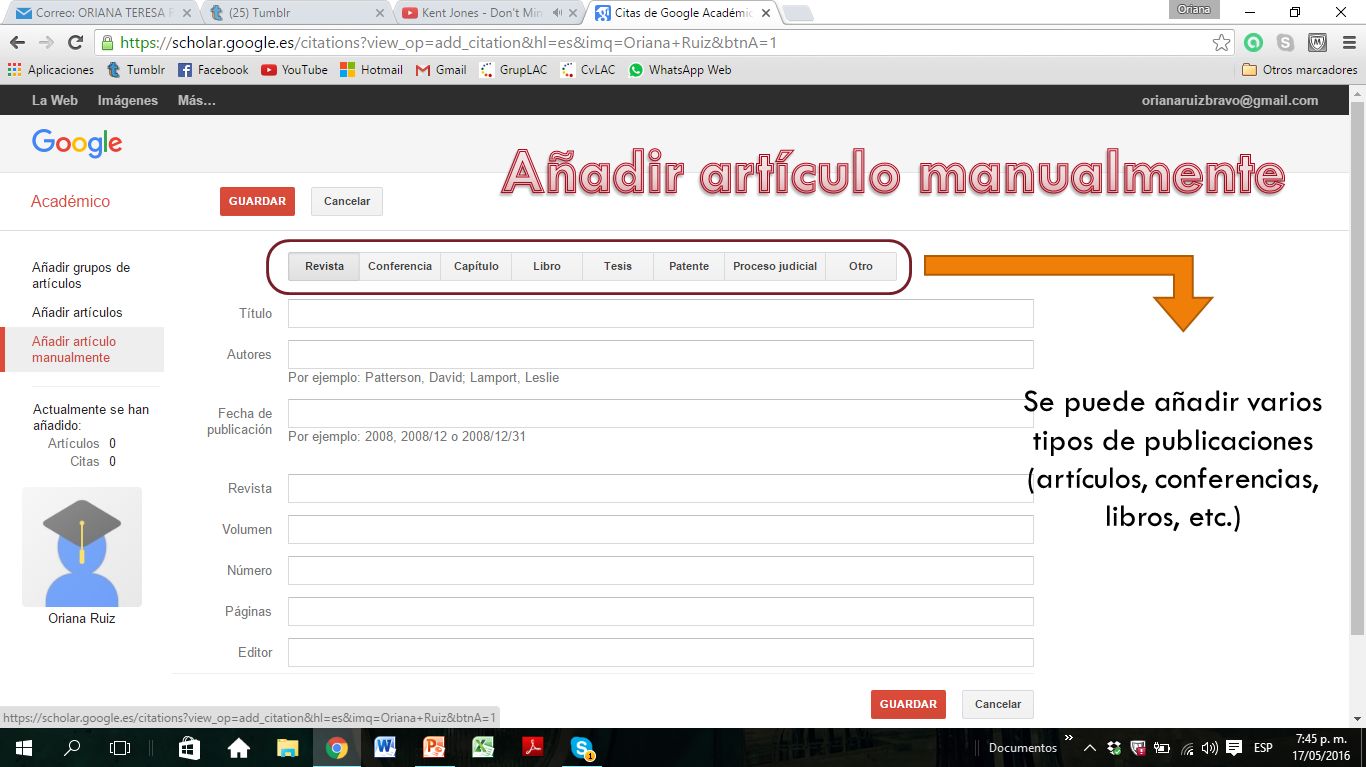1366x767 pixels.
Task: Select the Conferencia publication type tab
Action: tap(400, 266)
